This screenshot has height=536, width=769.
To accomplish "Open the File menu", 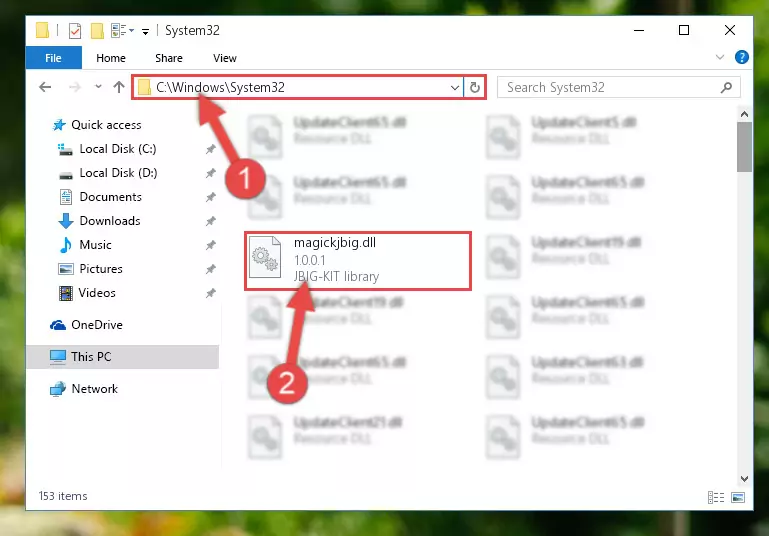I will coord(53,58).
